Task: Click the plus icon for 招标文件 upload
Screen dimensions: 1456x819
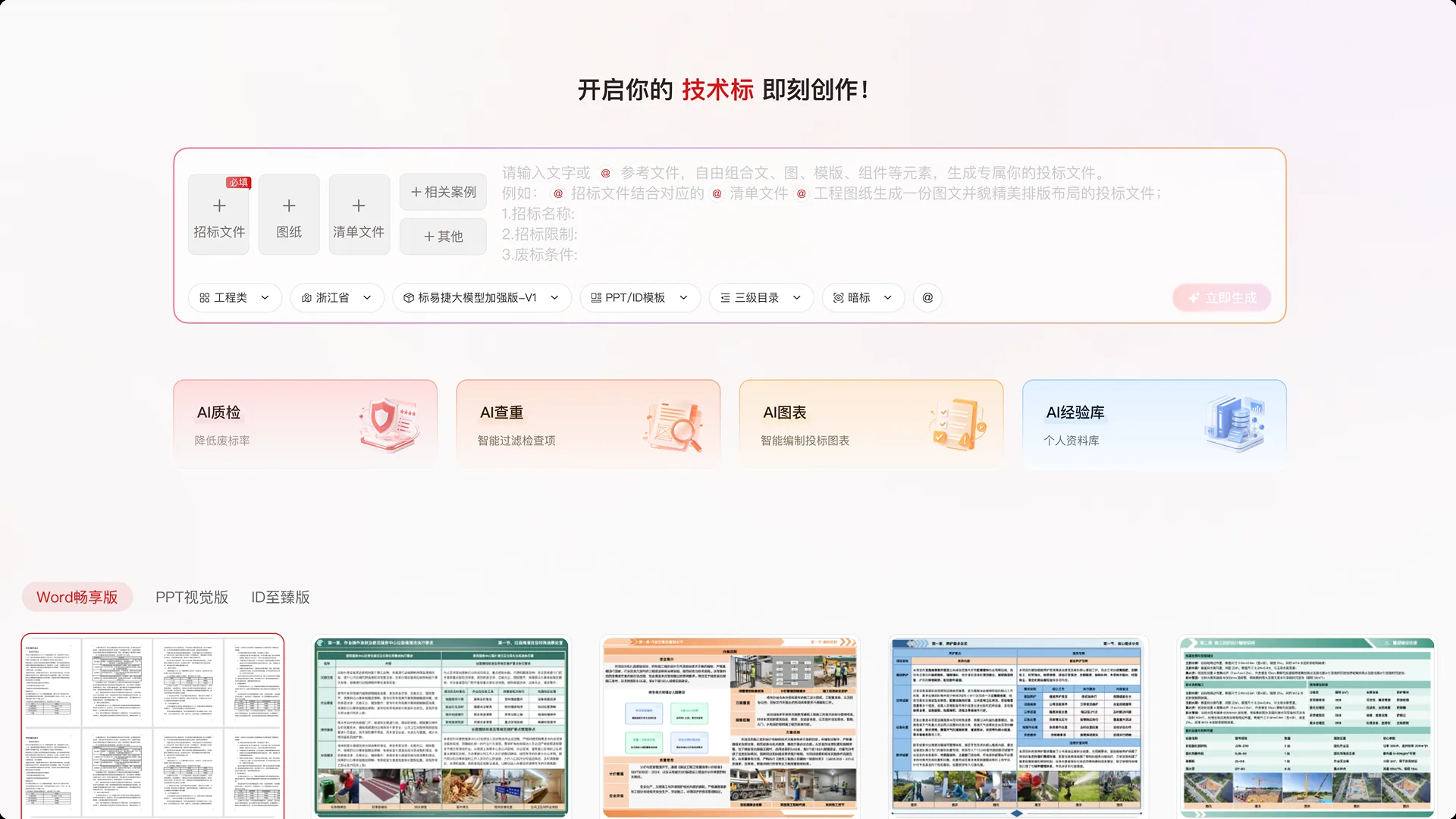Action: point(219,206)
